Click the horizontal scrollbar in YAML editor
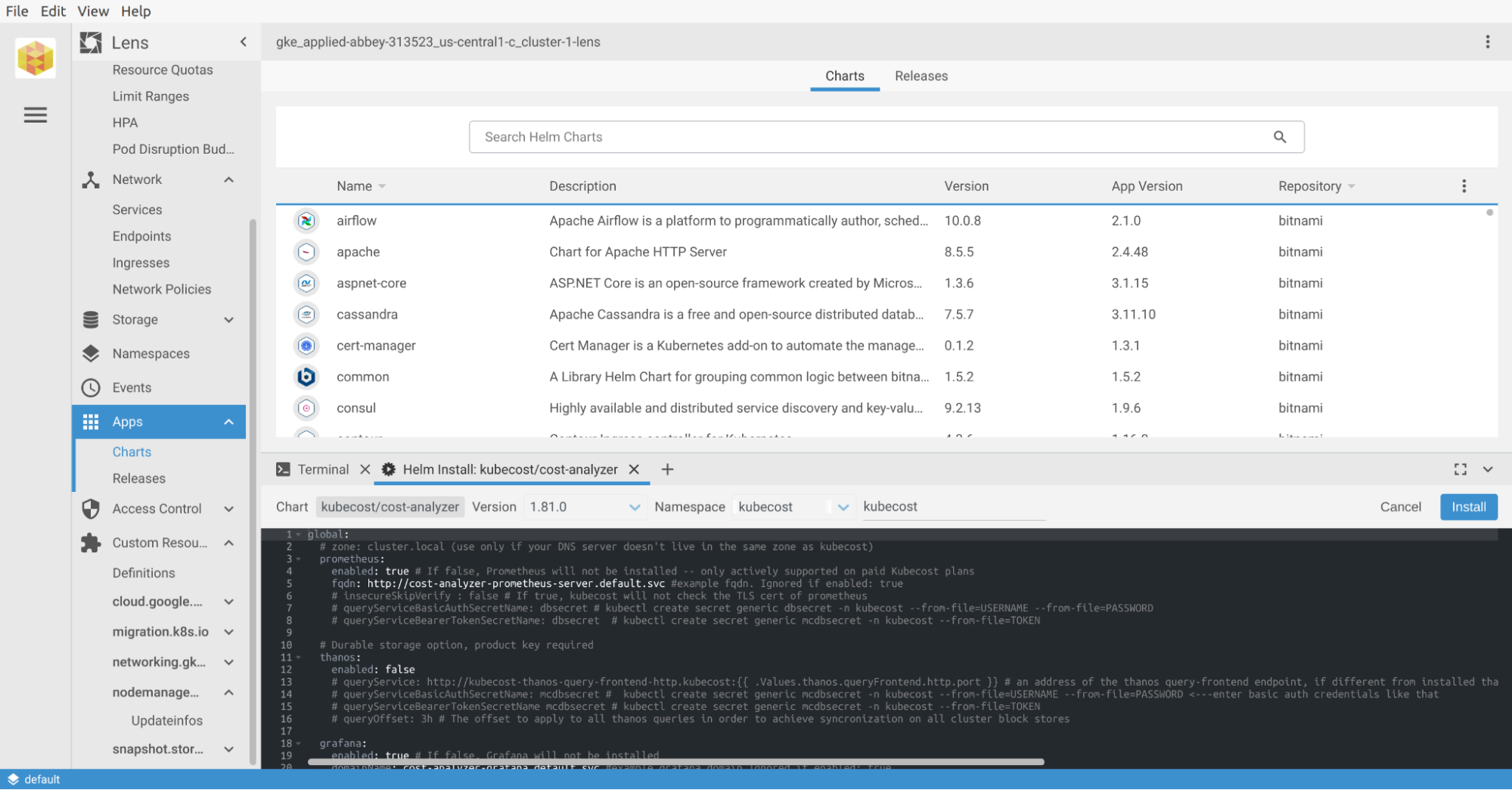The image size is (1512, 790). (675, 762)
